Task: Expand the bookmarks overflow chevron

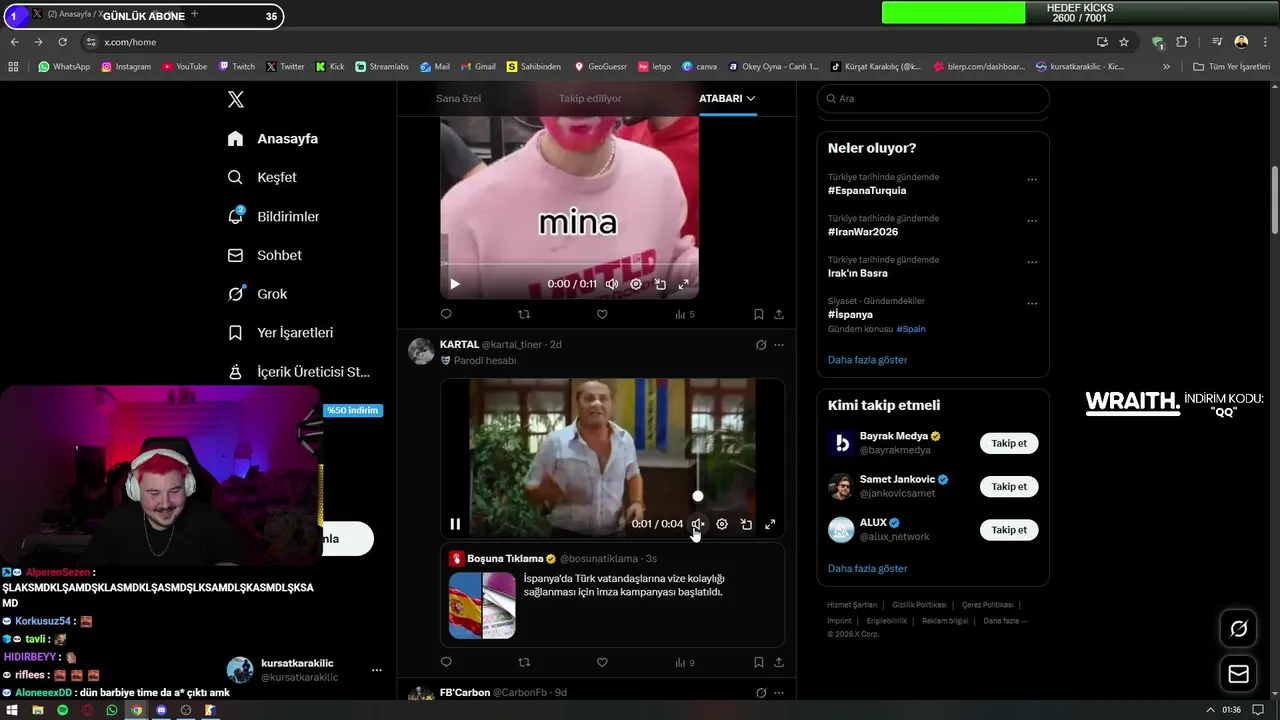Action: 1166,67
